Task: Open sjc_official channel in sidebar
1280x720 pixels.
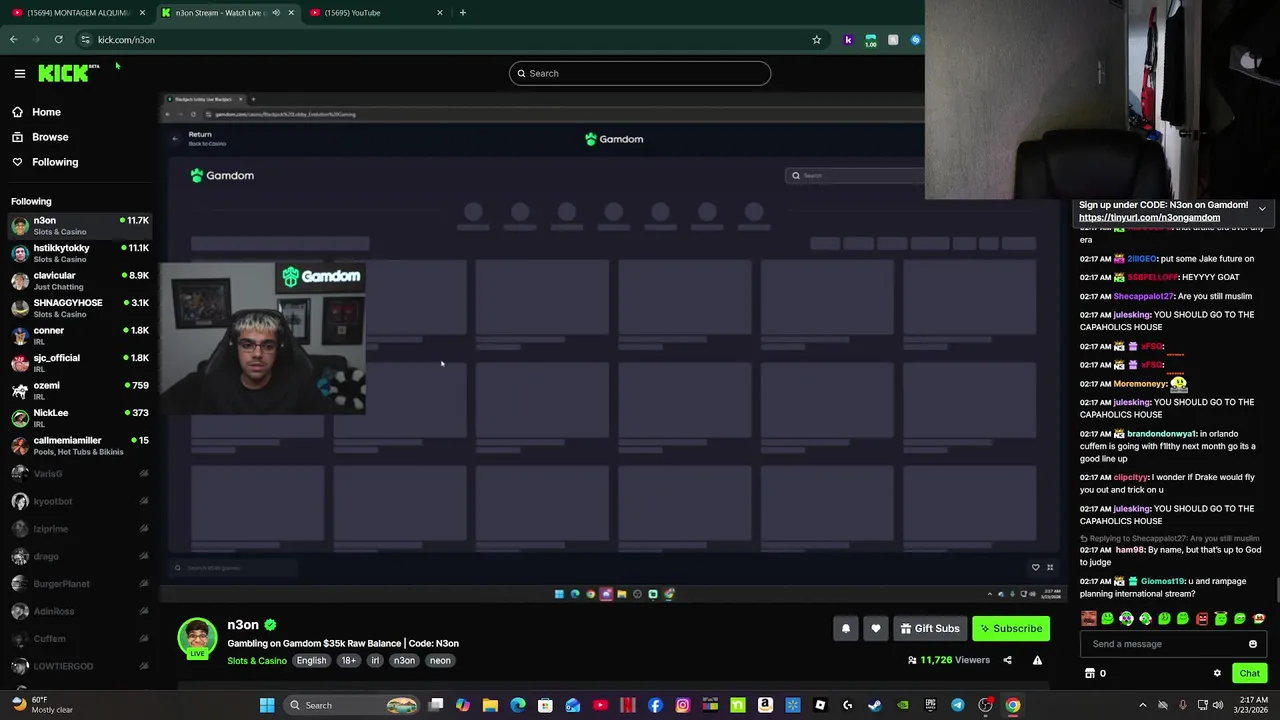Action: [x=80, y=363]
